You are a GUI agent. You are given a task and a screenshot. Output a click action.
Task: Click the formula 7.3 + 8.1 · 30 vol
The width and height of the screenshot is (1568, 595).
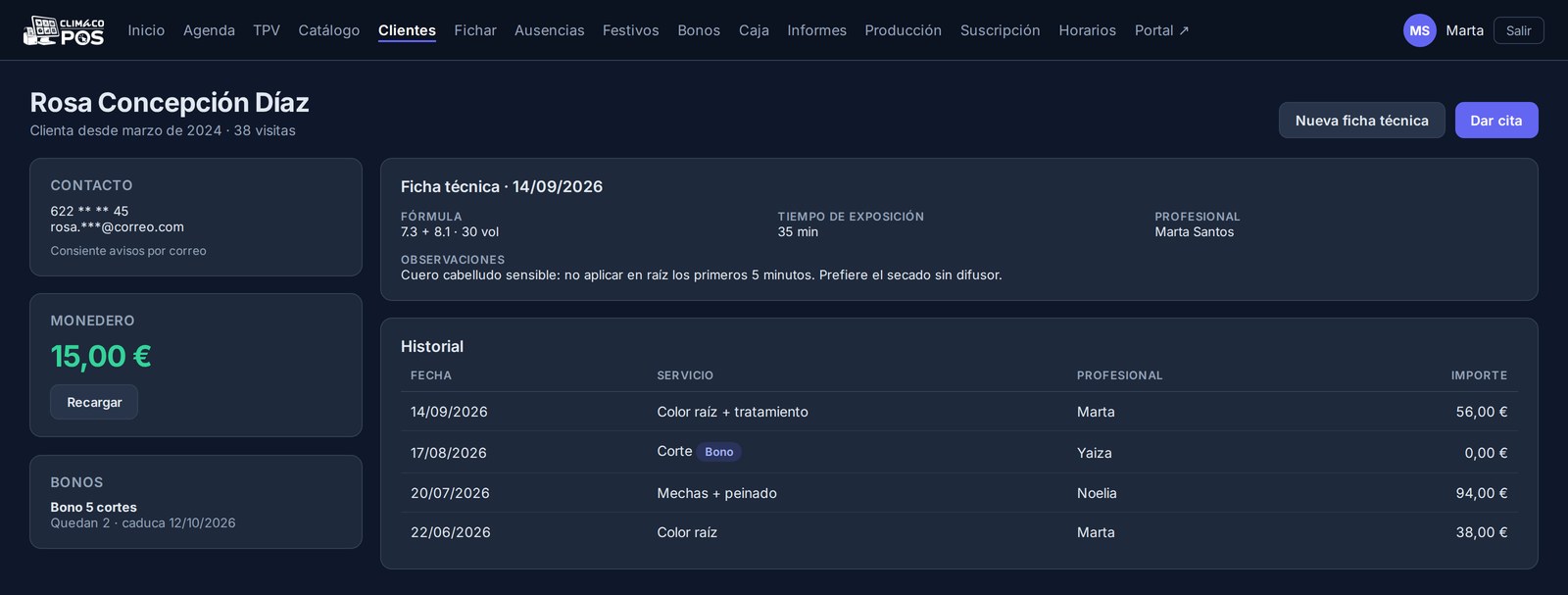pos(450,231)
